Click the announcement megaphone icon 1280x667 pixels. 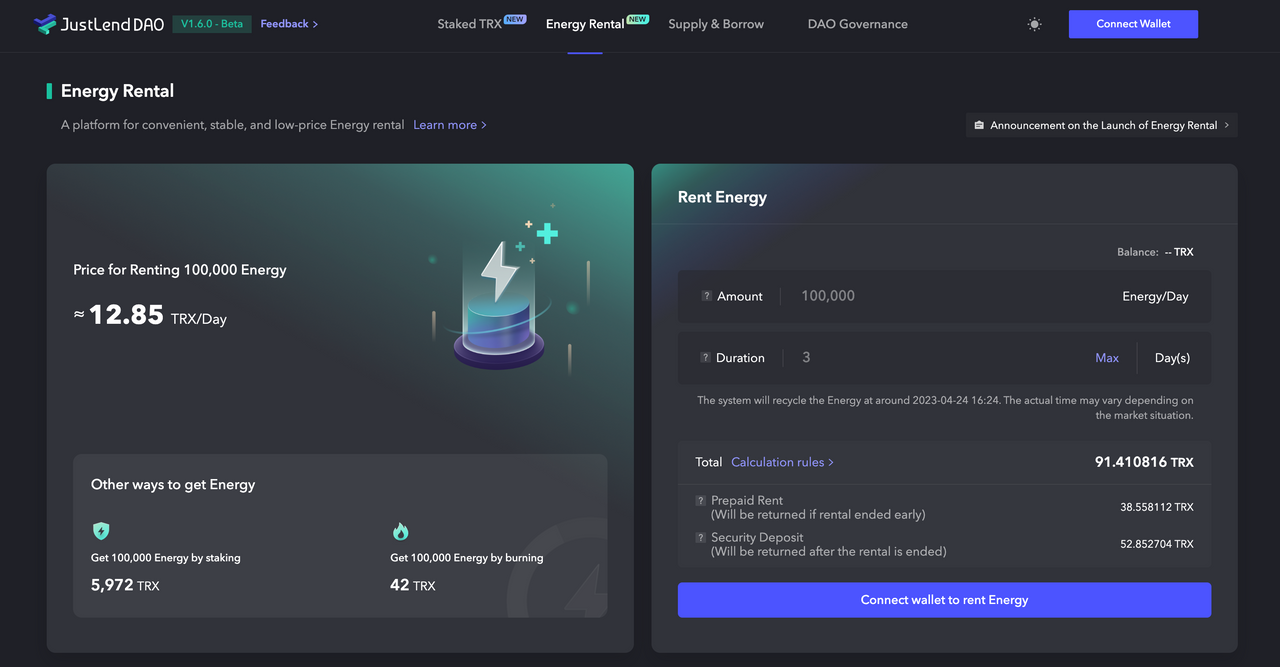[978, 125]
